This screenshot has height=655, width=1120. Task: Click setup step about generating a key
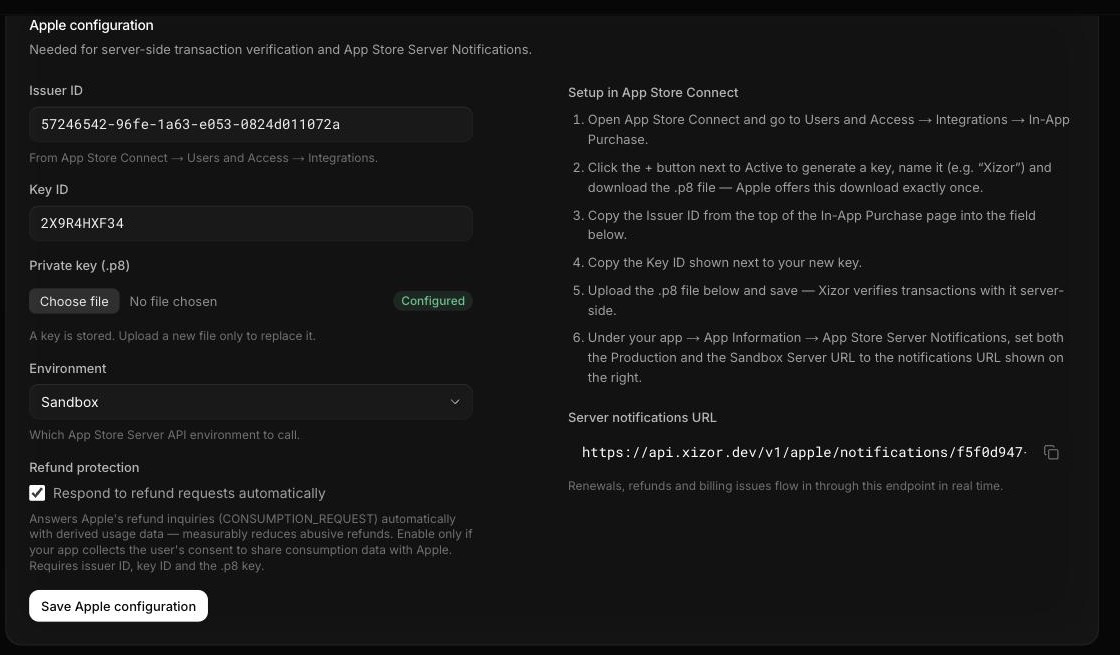tap(819, 177)
